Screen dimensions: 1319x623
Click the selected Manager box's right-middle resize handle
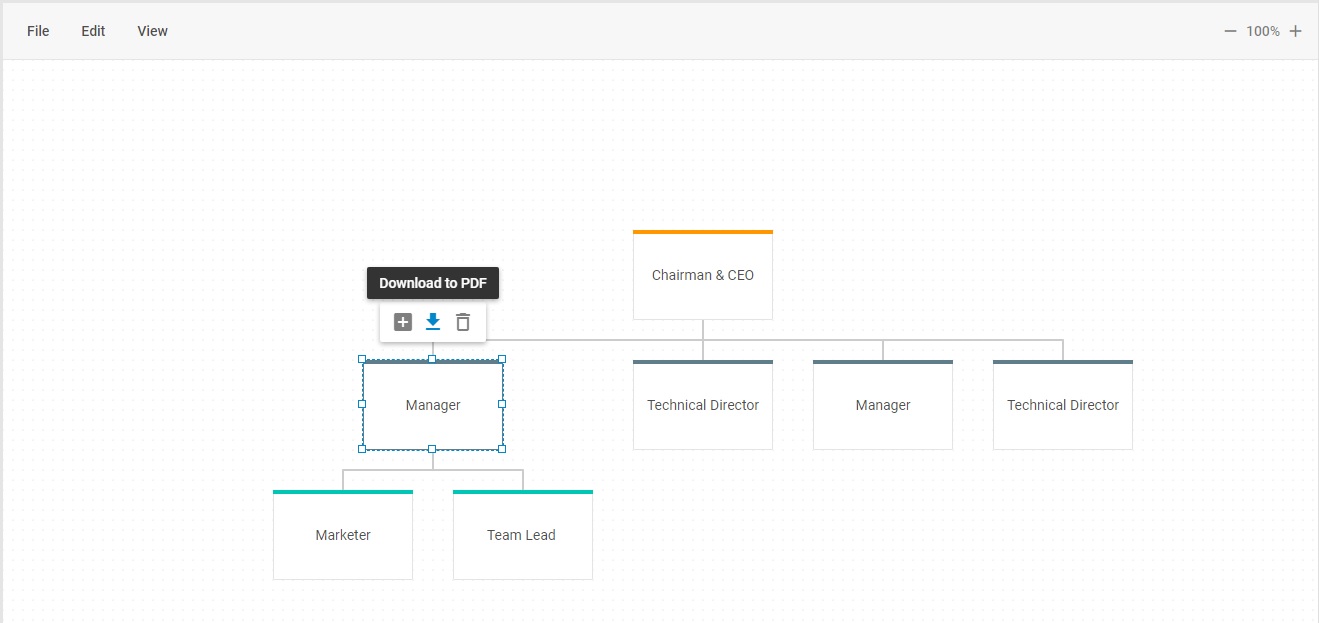pyautogui.click(x=502, y=404)
